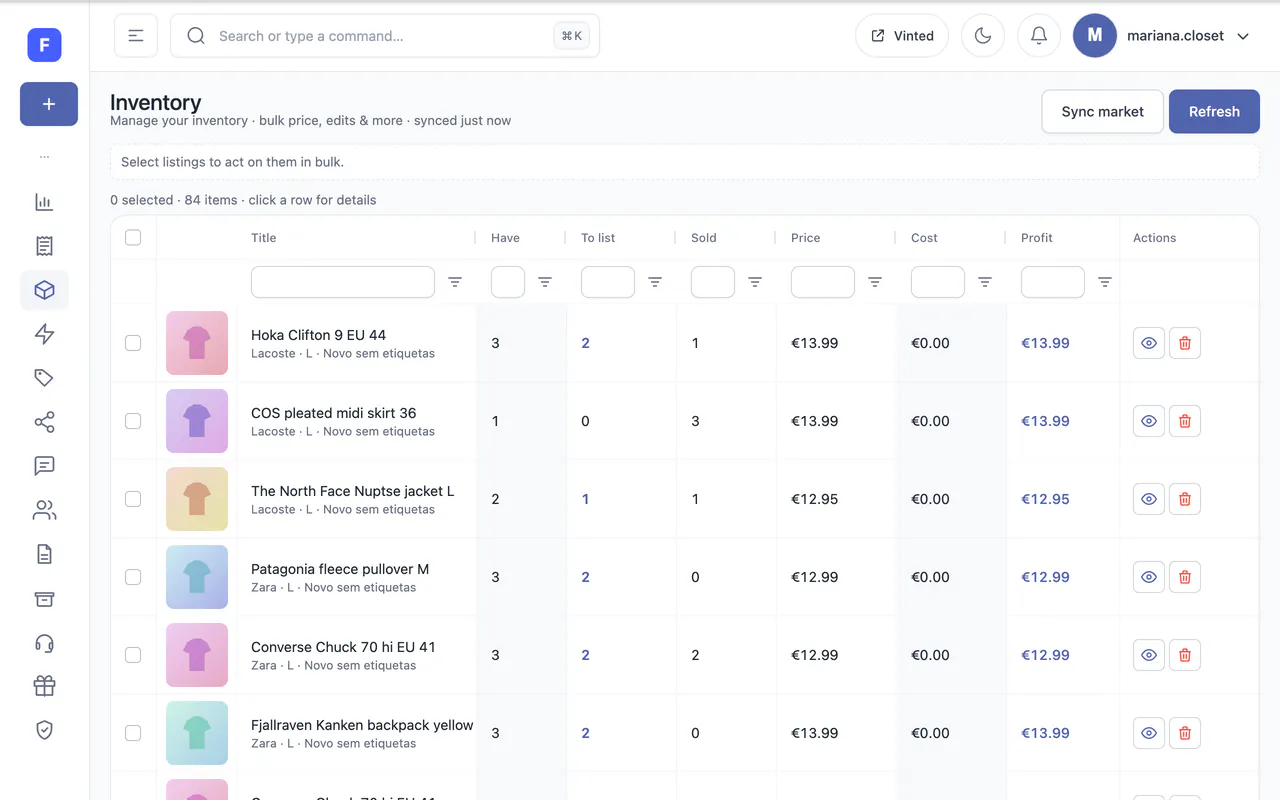Open the messages chat sidebar icon
Viewport: 1280px width, 800px height.
[x=44, y=466]
